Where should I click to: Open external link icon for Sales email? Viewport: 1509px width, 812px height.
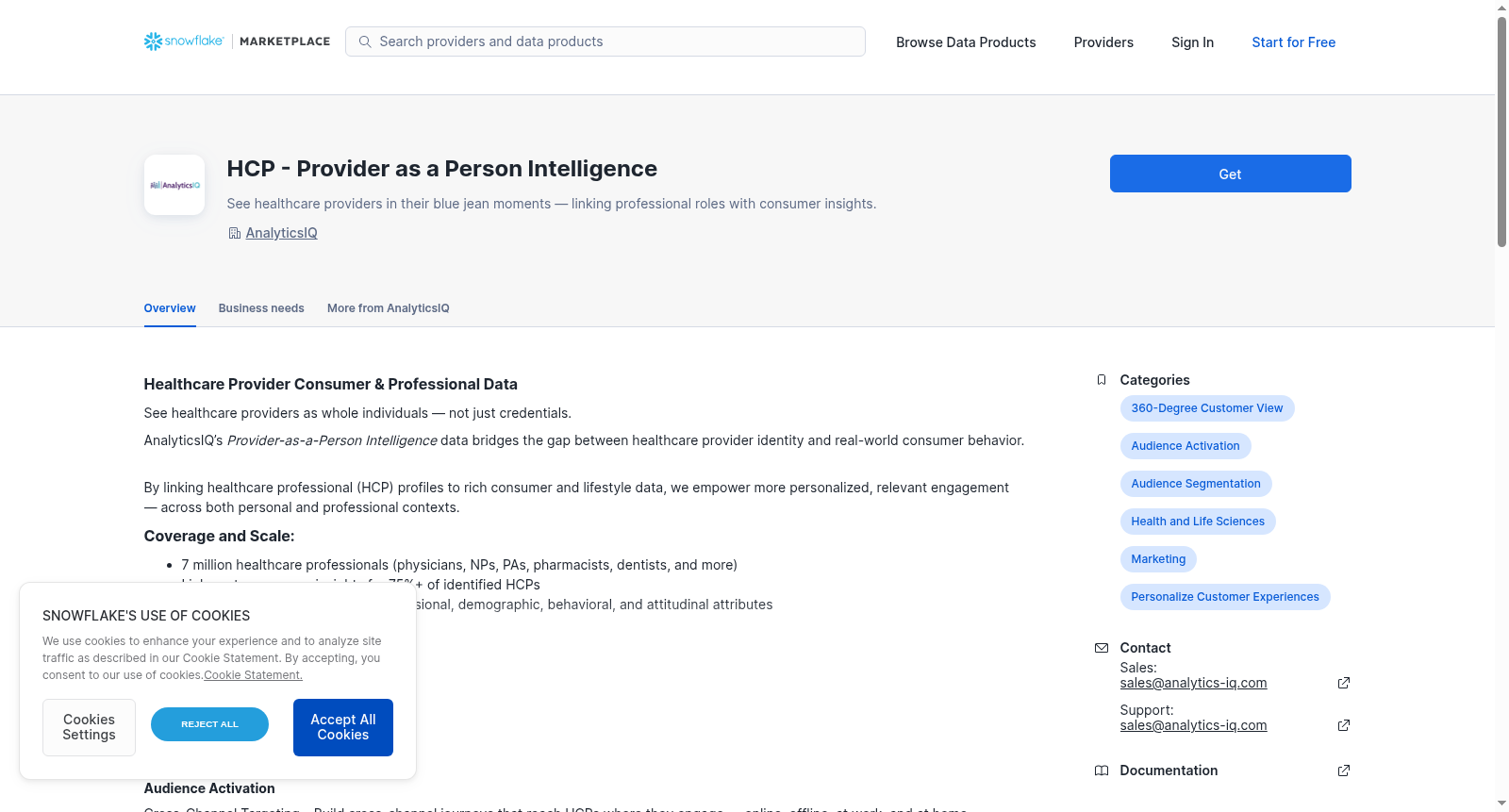pyautogui.click(x=1344, y=683)
